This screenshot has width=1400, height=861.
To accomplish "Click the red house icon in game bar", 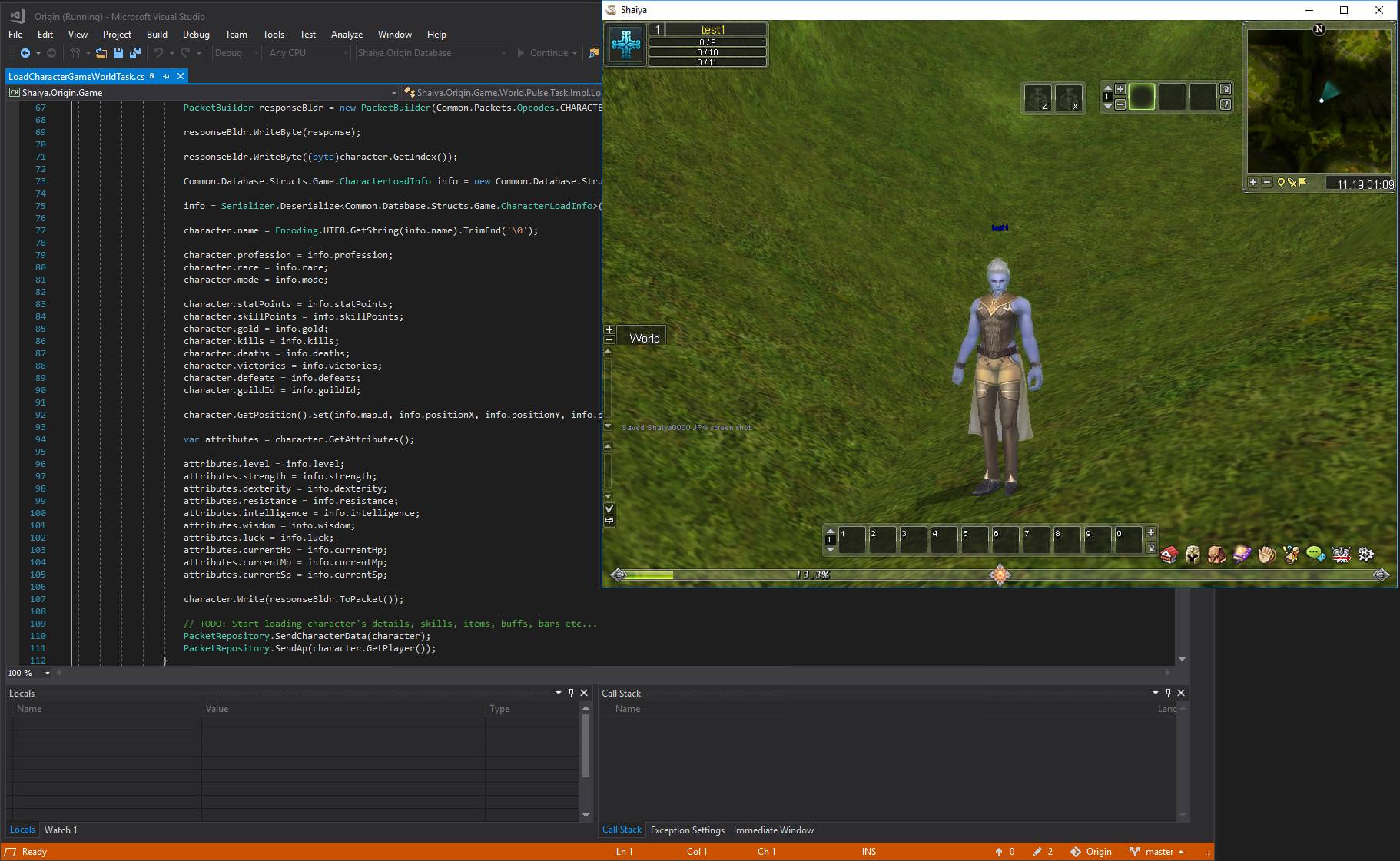I will pos(1169,554).
